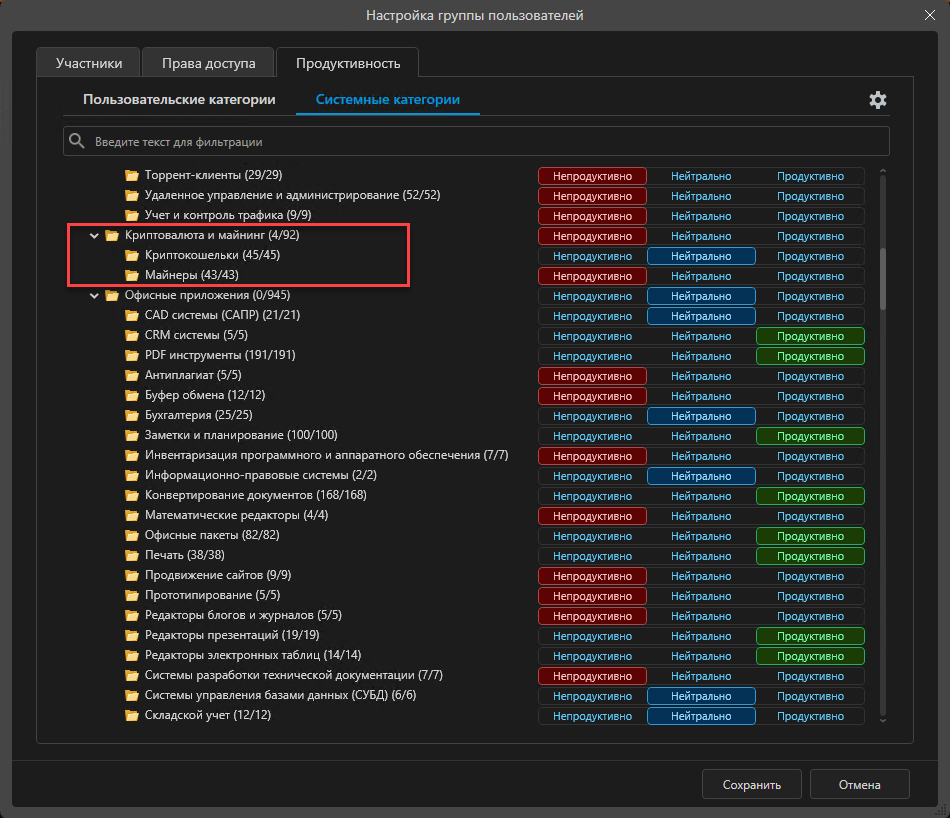The height and width of the screenshot is (818, 950).
Task: Mark Майнеры as Нейтрально
Action: click(x=701, y=276)
